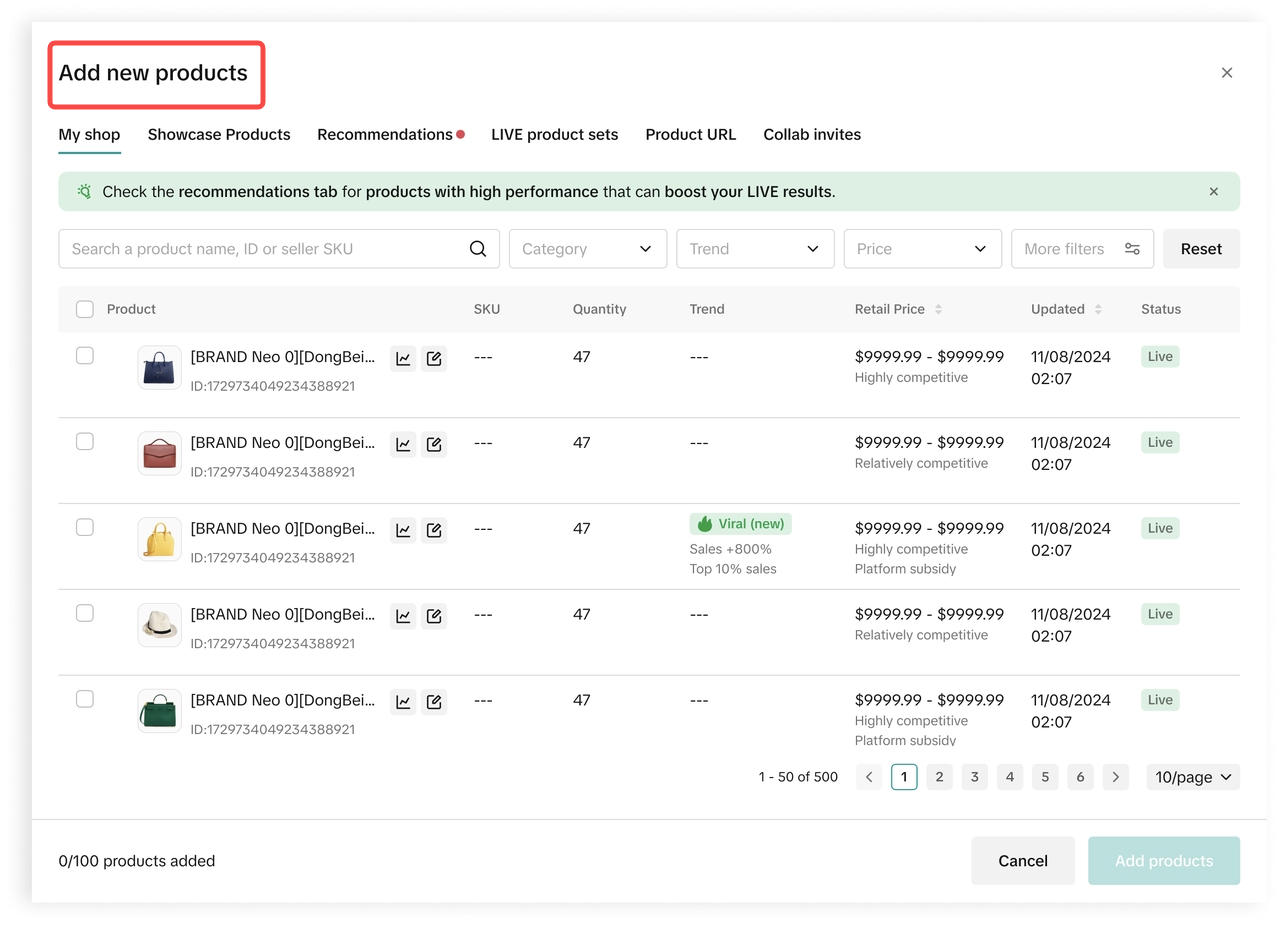The width and height of the screenshot is (1280, 925).
Task: Go to next page arrow in pagination
Action: 1115,777
